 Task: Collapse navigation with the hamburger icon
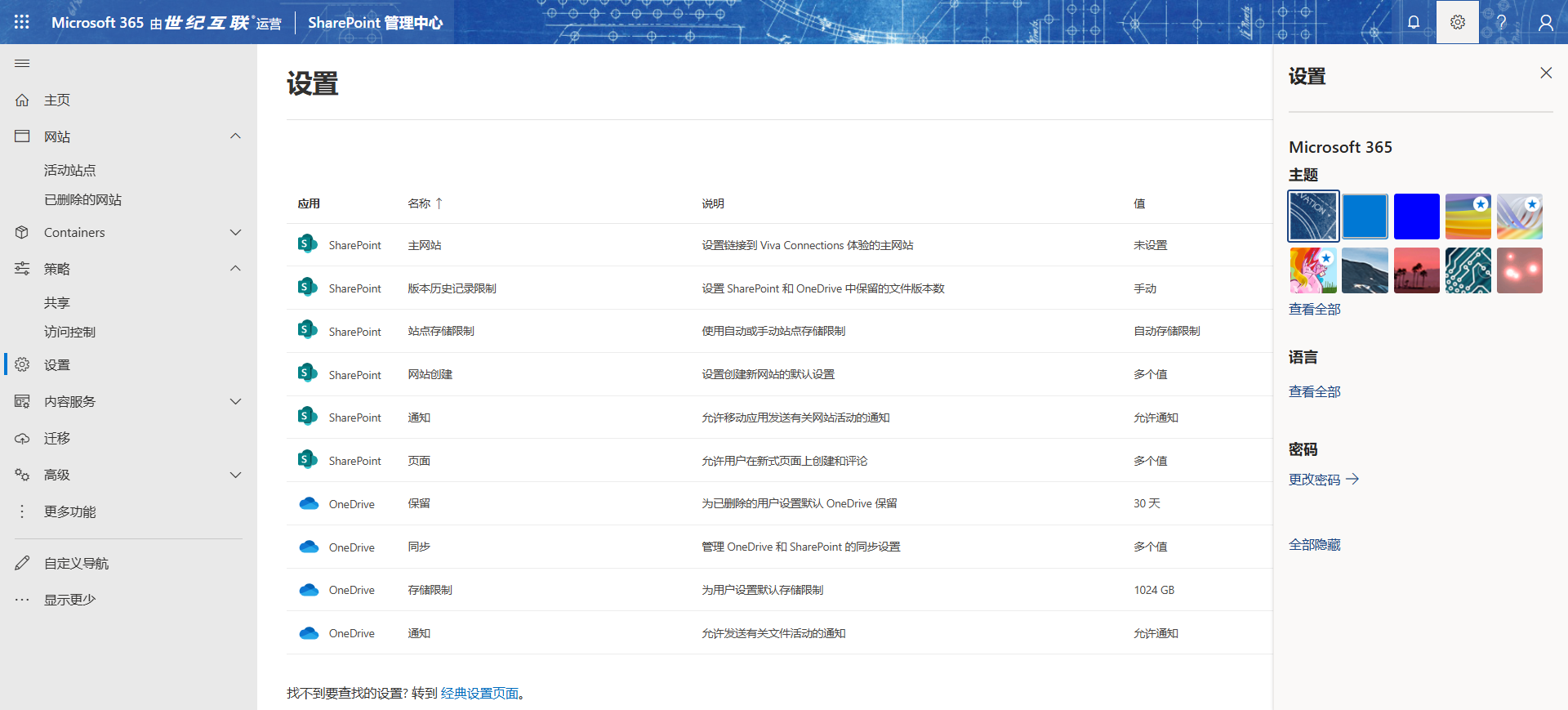[22, 63]
